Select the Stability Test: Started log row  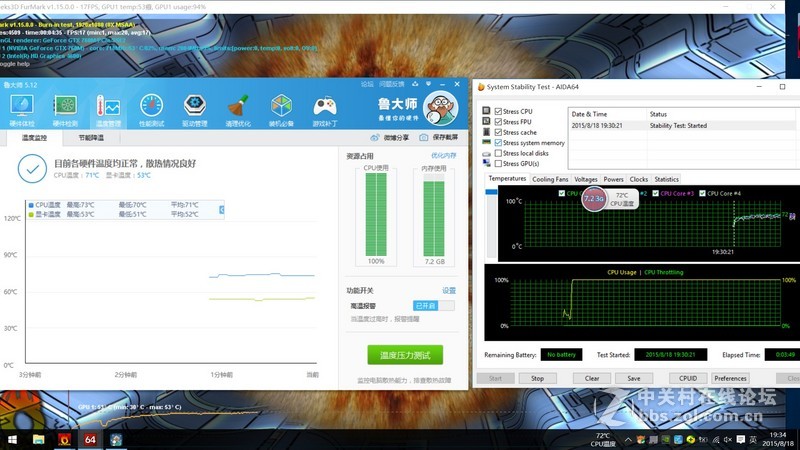684,126
